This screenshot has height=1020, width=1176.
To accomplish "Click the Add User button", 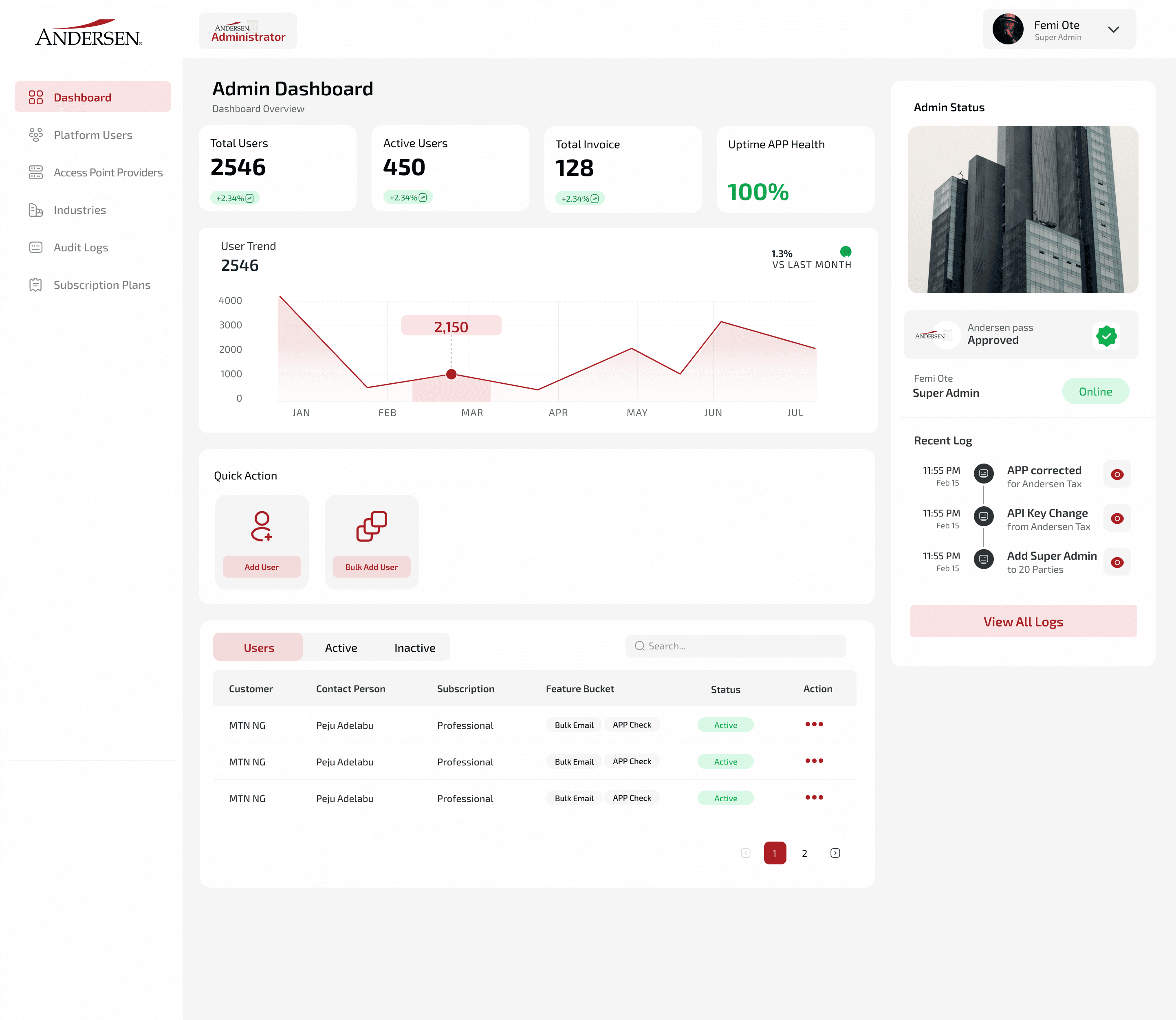I will [262, 567].
